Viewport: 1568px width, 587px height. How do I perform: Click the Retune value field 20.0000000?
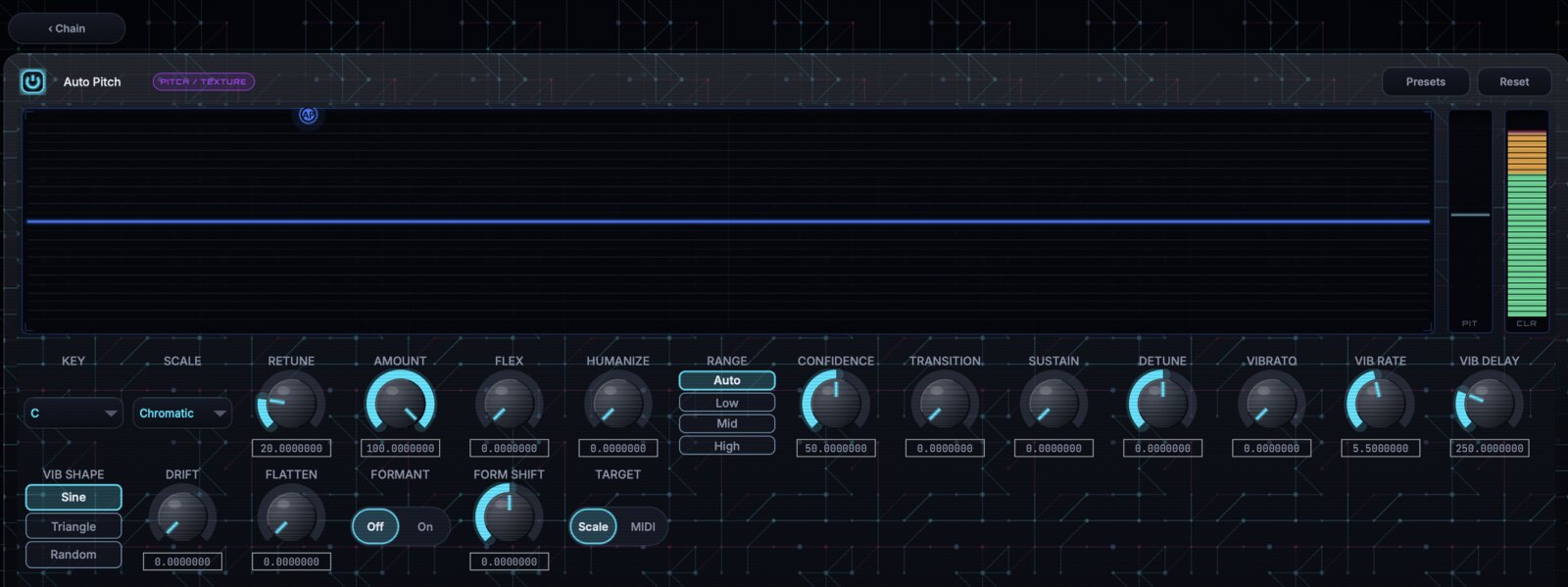(291, 448)
